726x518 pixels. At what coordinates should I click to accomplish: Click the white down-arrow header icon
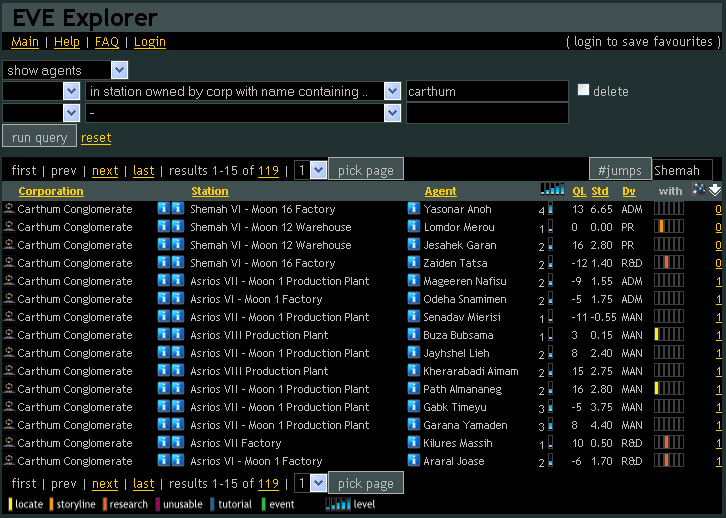(714, 189)
